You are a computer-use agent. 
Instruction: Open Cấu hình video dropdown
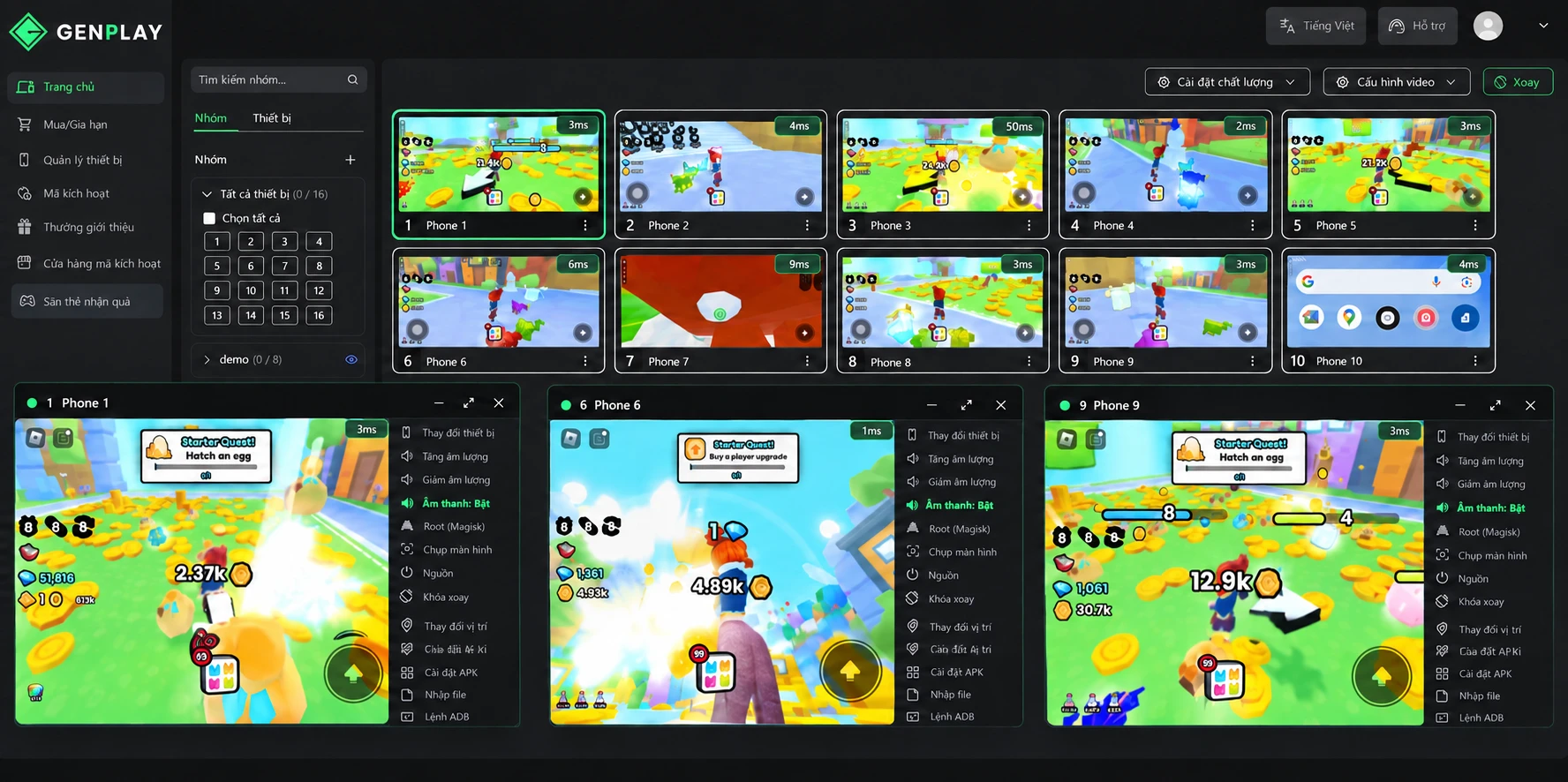[x=1396, y=82]
